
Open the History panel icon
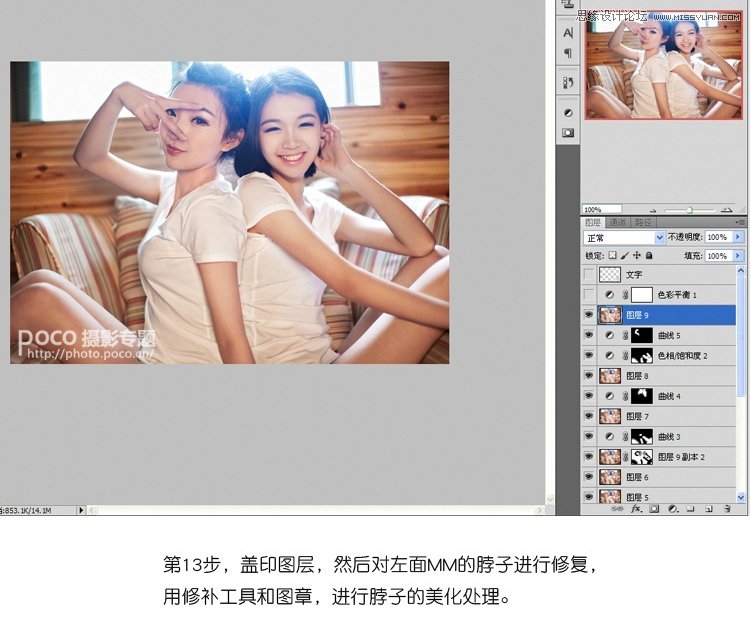click(x=568, y=83)
